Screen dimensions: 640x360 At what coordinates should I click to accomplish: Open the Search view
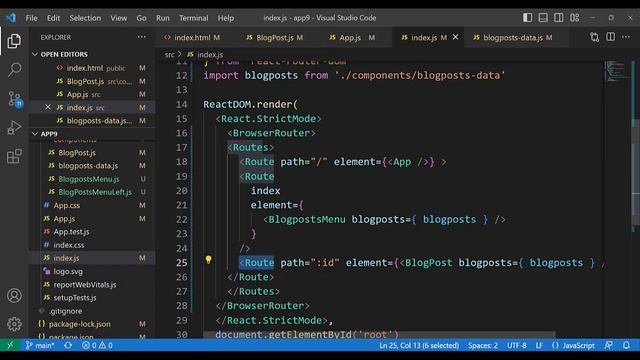pos(14,70)
